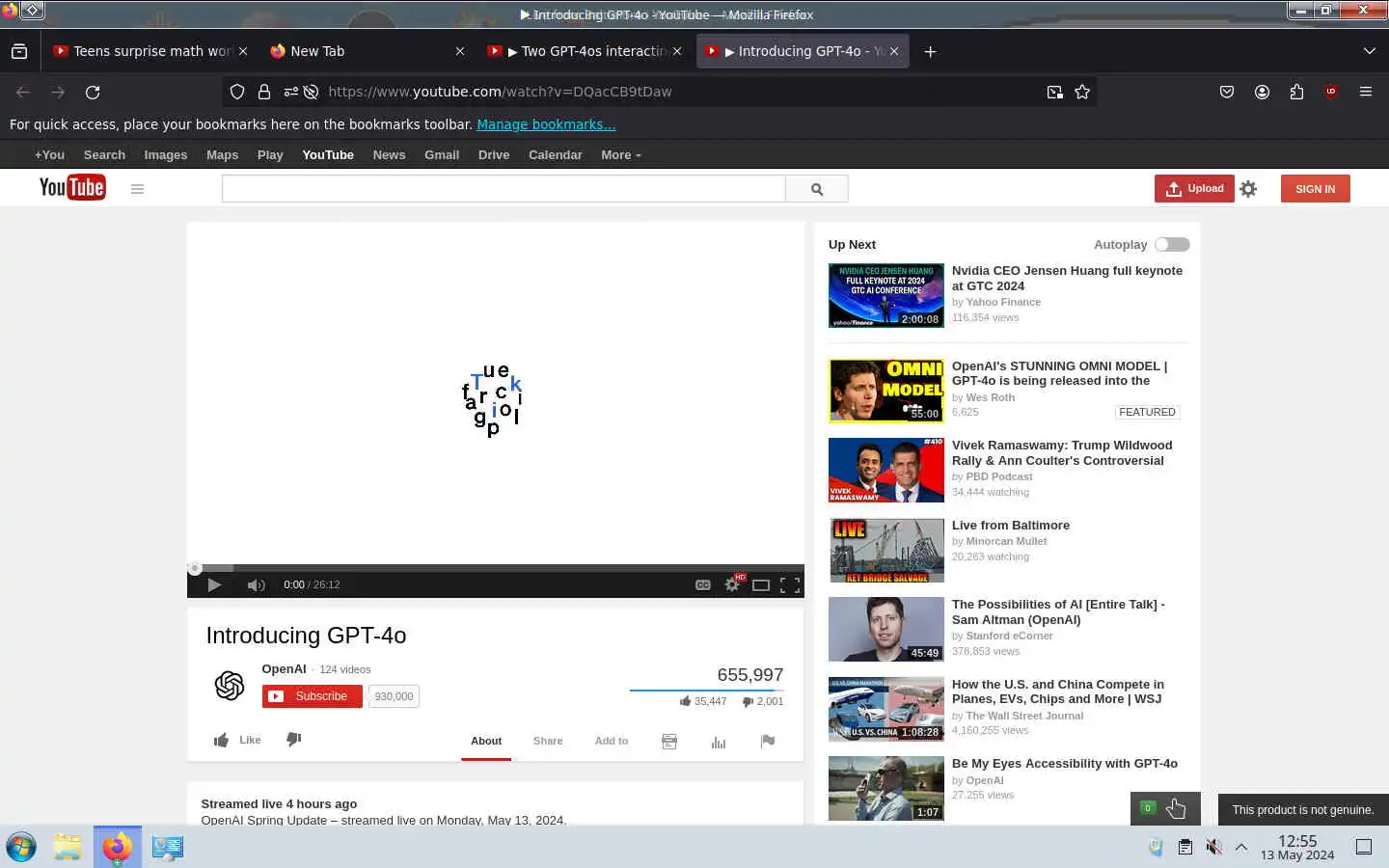This screenshot has width=1389, height=868.
Task: Open the Start menu orb
Action: point(21,847)
